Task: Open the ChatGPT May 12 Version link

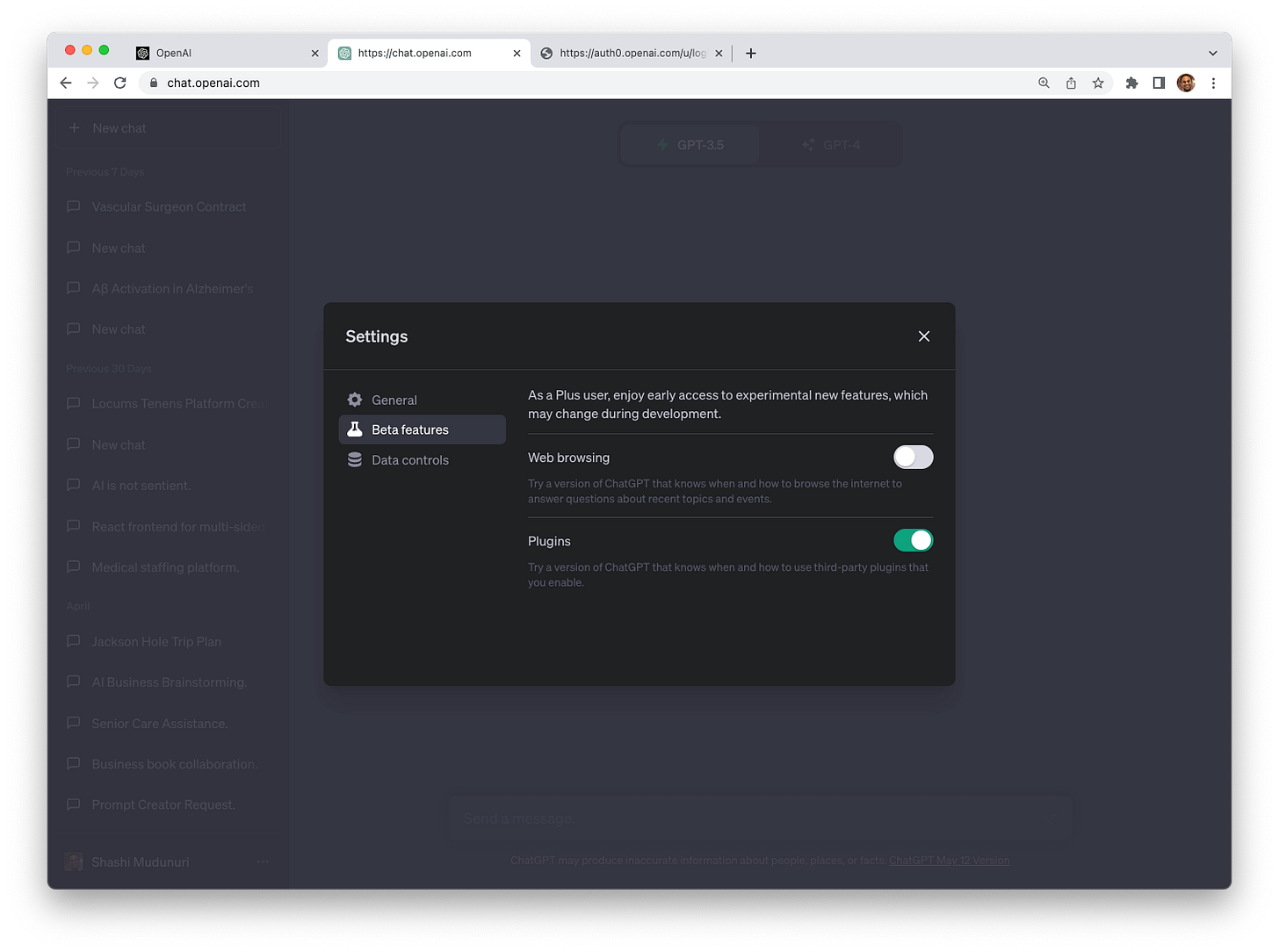Action: [x=949, y=860]
